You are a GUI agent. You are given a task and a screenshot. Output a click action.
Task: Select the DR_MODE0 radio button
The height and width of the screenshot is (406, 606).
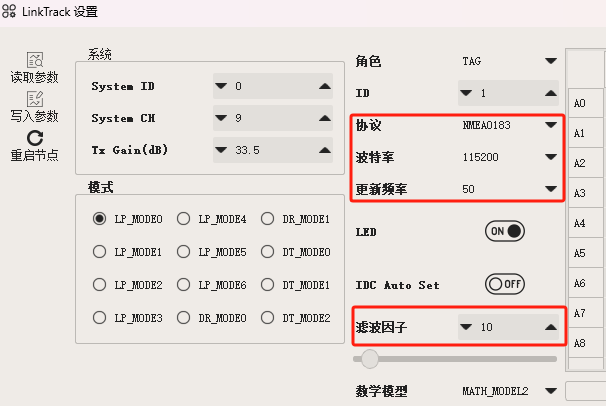[183, 318]
